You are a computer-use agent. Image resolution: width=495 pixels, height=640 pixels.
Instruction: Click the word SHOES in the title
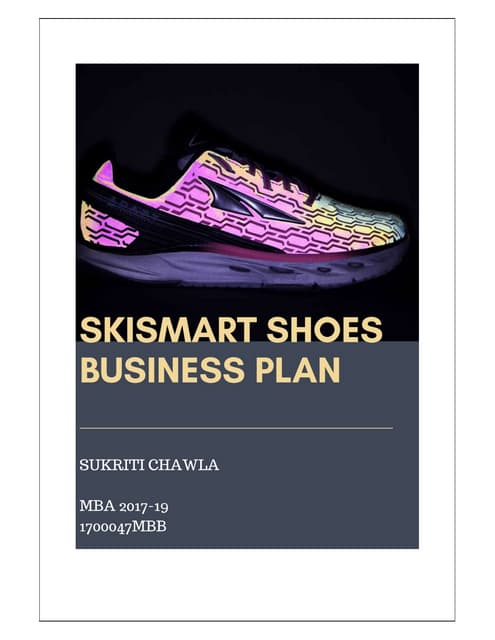coord(325,329)
